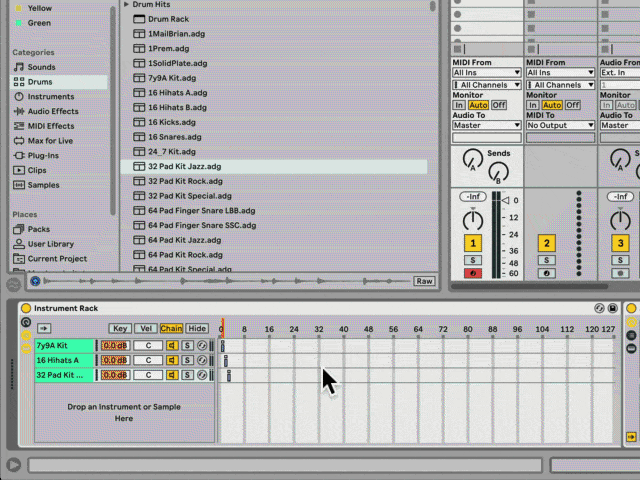This screenshot has width=640, height=480.
Task: Click the Hide button in Instrument Rack
Action: [197, 328]
